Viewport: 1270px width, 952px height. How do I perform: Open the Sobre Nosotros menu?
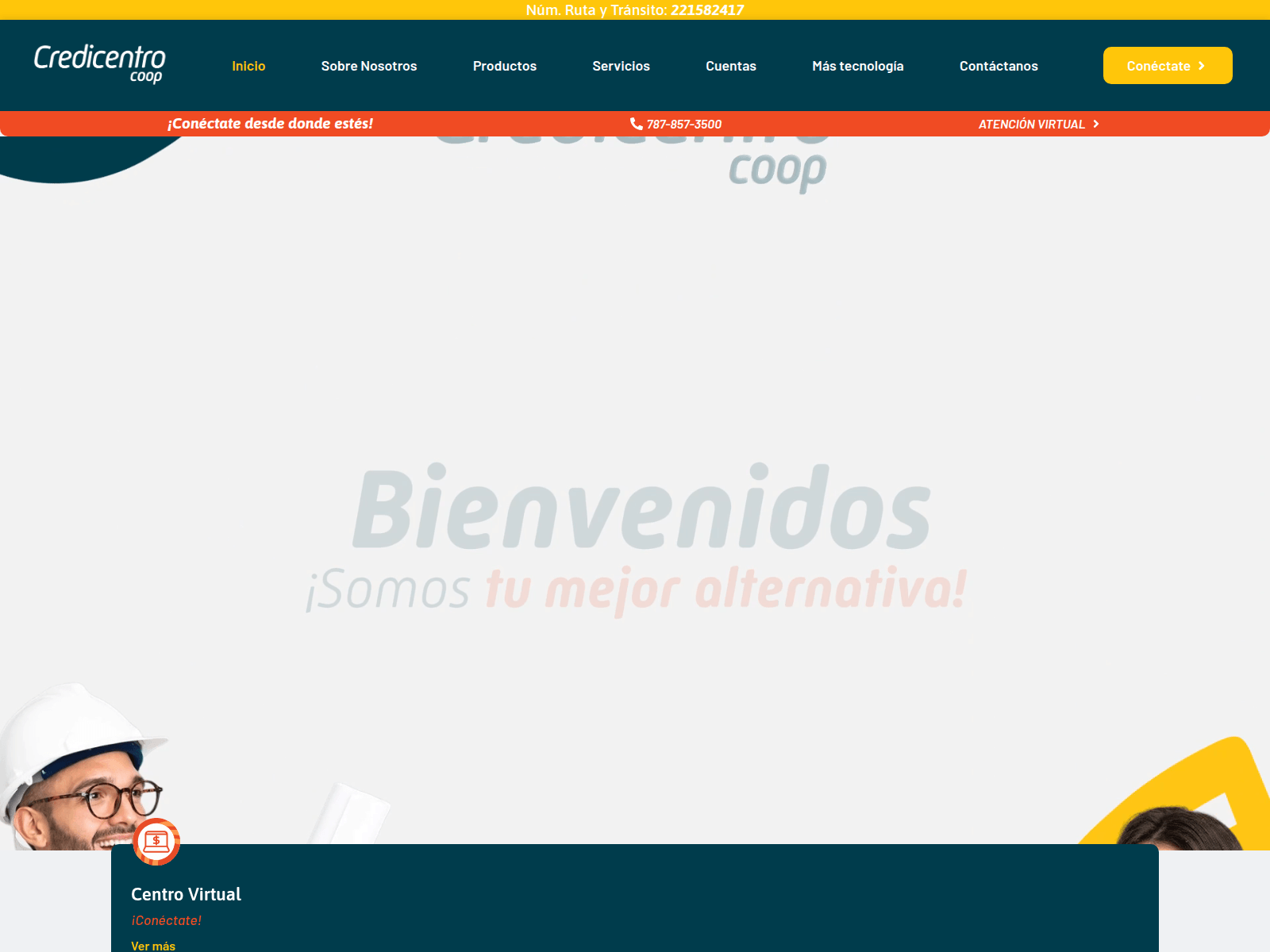tap(369, 66)
